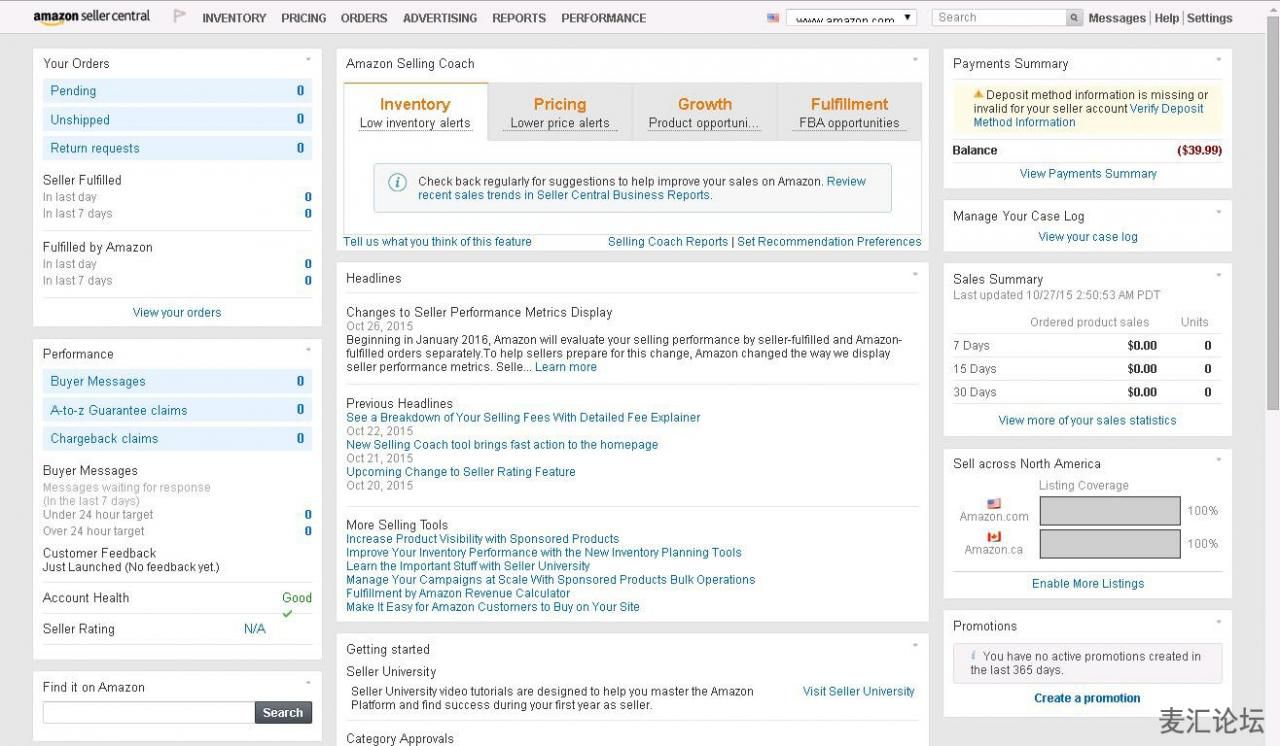Click the Account Health green checkmark
This screenshot has height=746, width=1280.
(x=288, y=613)
